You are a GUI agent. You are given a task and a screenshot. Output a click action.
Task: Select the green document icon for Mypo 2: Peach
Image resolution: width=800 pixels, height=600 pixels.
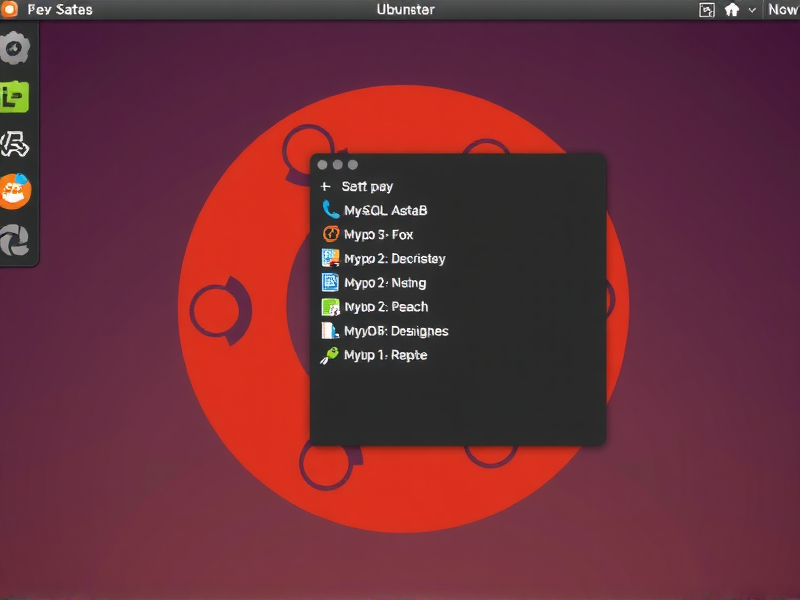[x=328, y=306]
